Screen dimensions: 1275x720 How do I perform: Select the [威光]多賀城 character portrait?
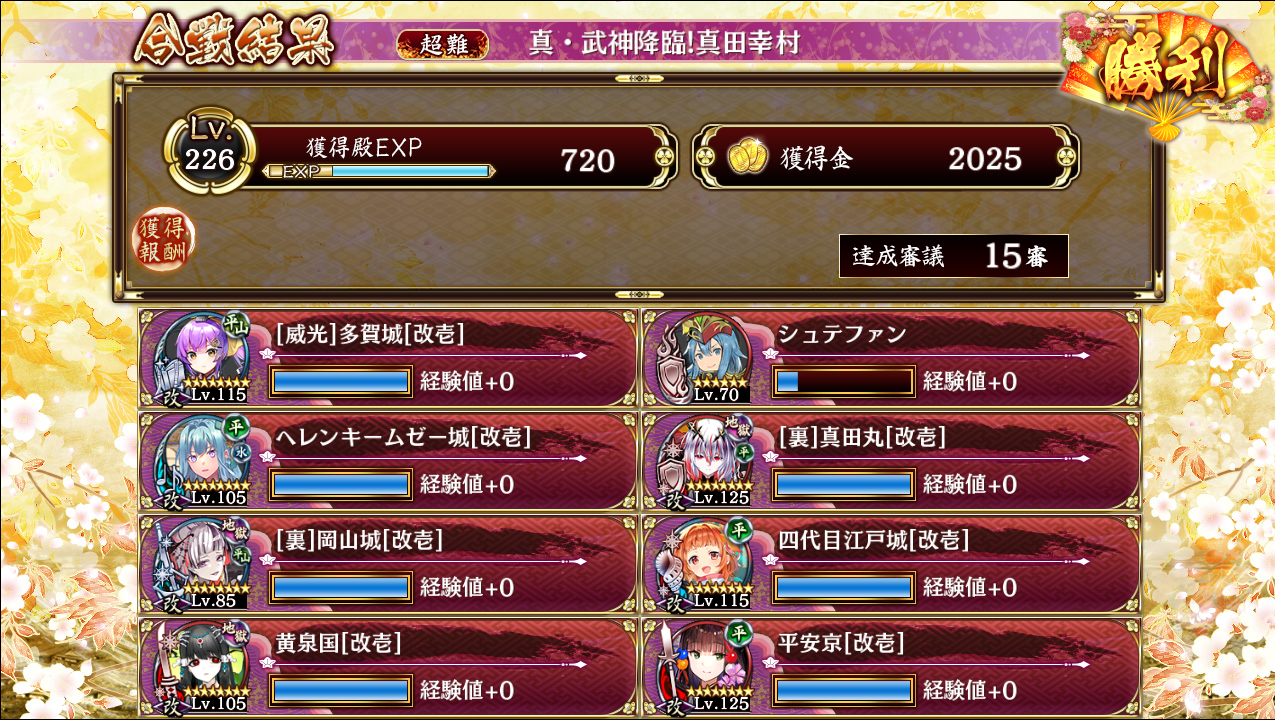tap(198, 358)
